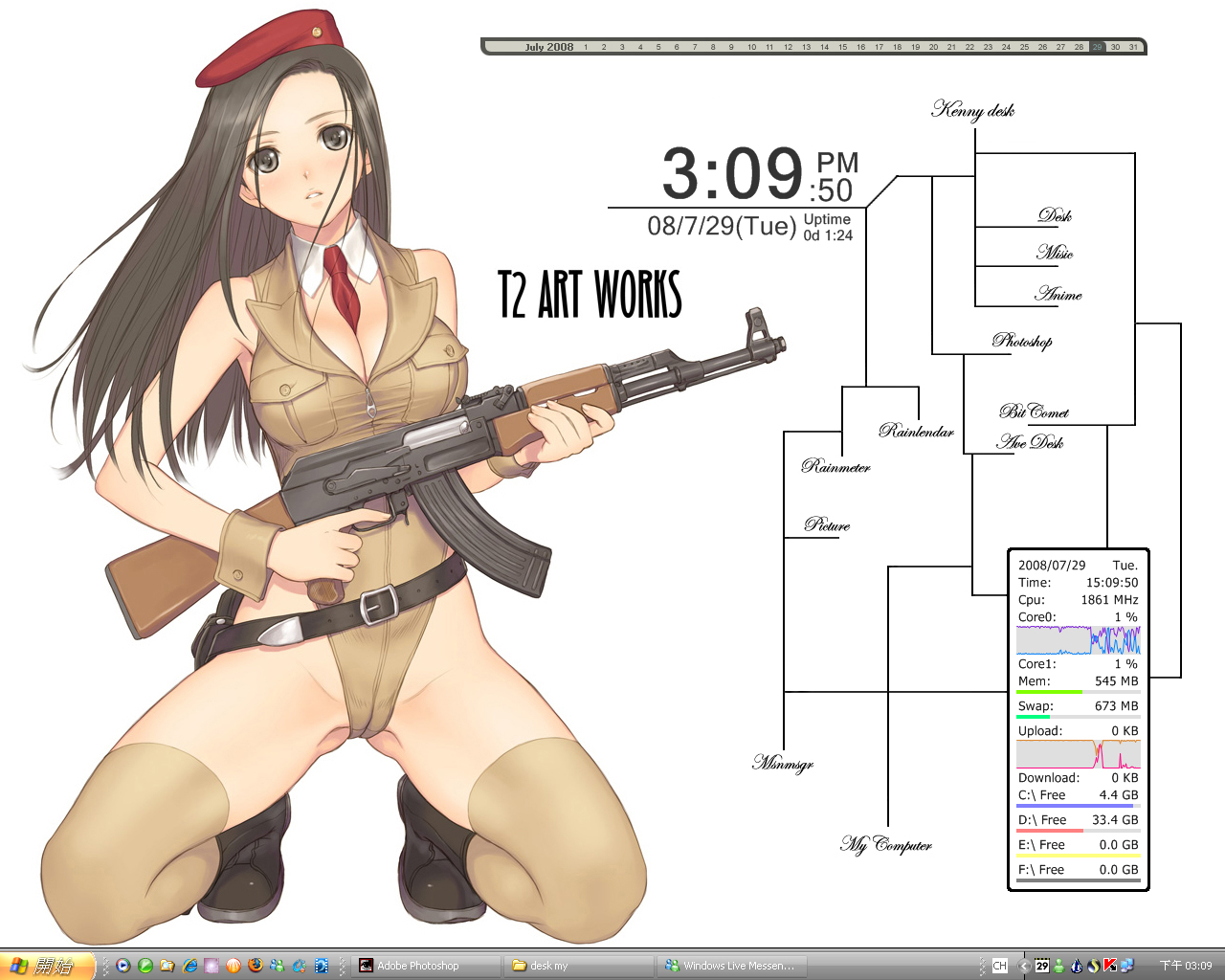Image resolution: width=1225 pixels, height=980 pixels.
Task: Open the Rainlendar calendar tray icon
Action: [1042, 966]
